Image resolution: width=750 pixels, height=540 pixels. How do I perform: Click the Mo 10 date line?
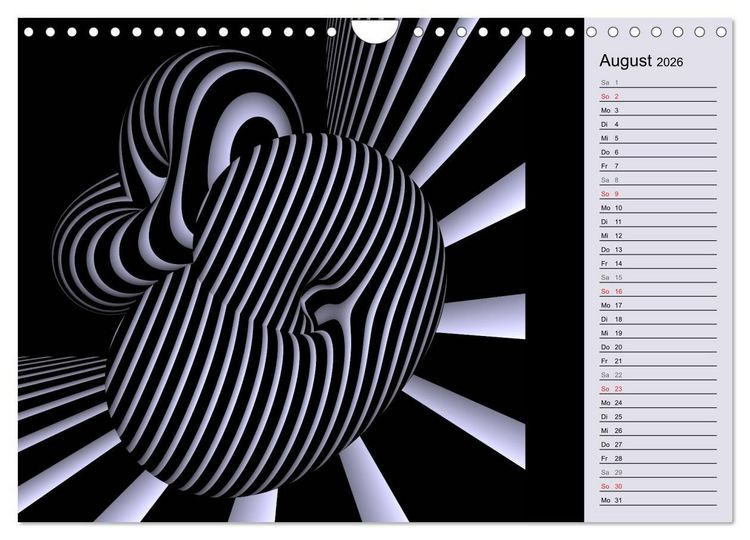coord(658,208)
